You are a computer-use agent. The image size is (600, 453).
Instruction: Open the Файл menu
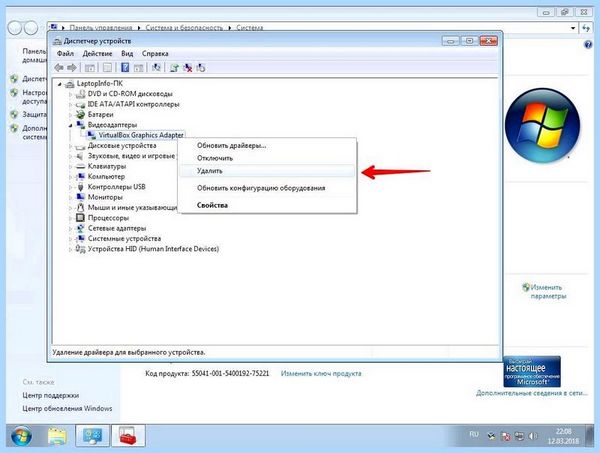65,54
